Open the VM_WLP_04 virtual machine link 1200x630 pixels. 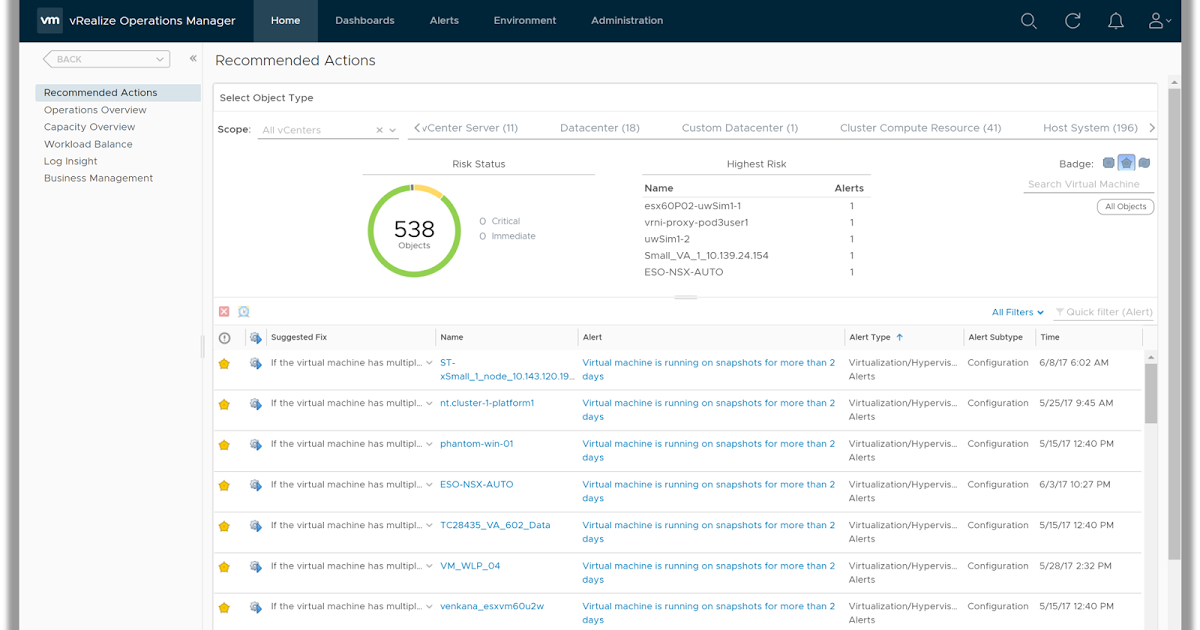tap(470, 566)
